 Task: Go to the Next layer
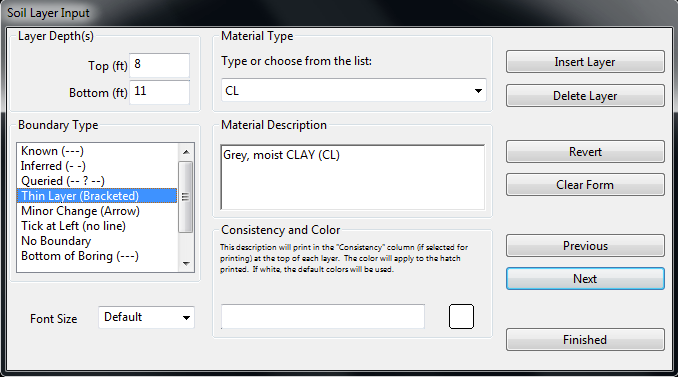pos(585,279)
